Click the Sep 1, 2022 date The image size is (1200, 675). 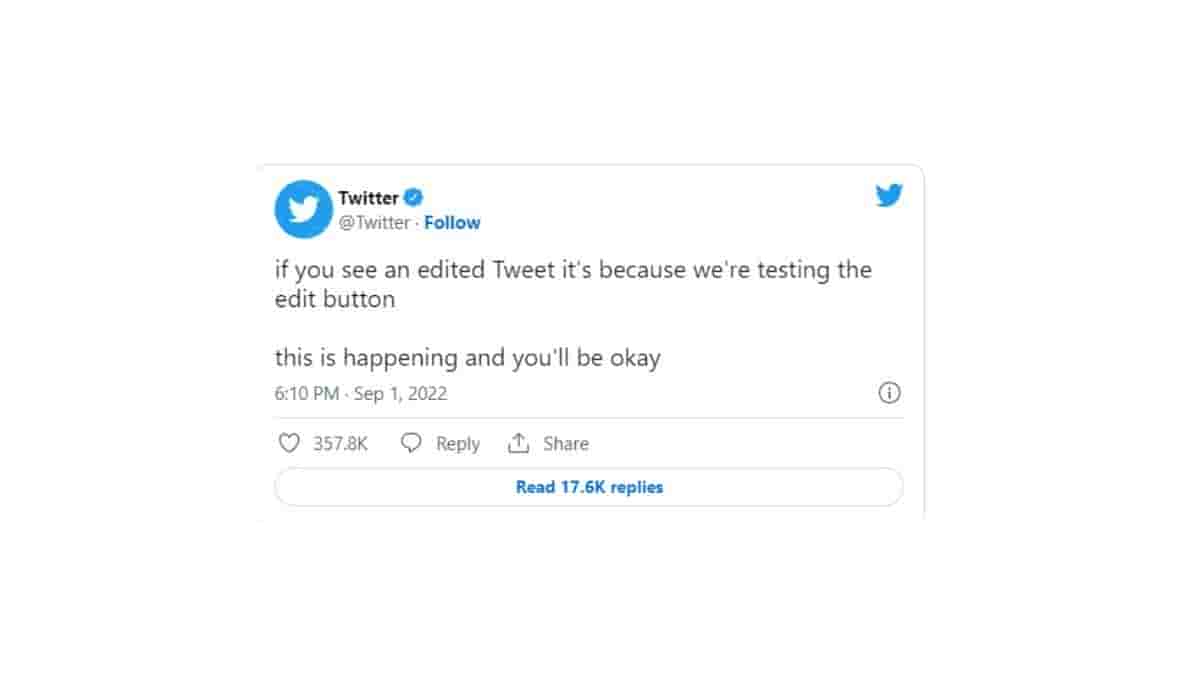401,394
